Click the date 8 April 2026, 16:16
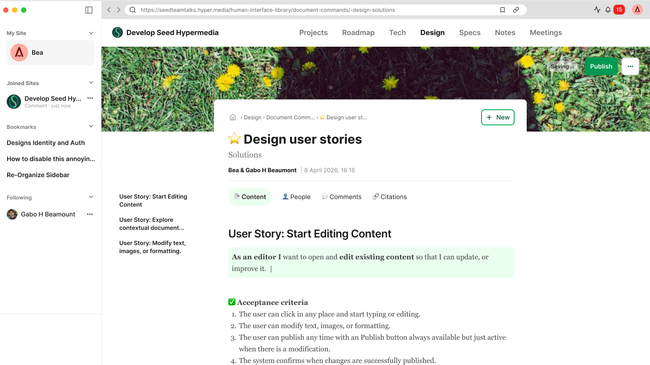Image resolution: width=650 pixels, height=365 pixels. pos(330,170)
